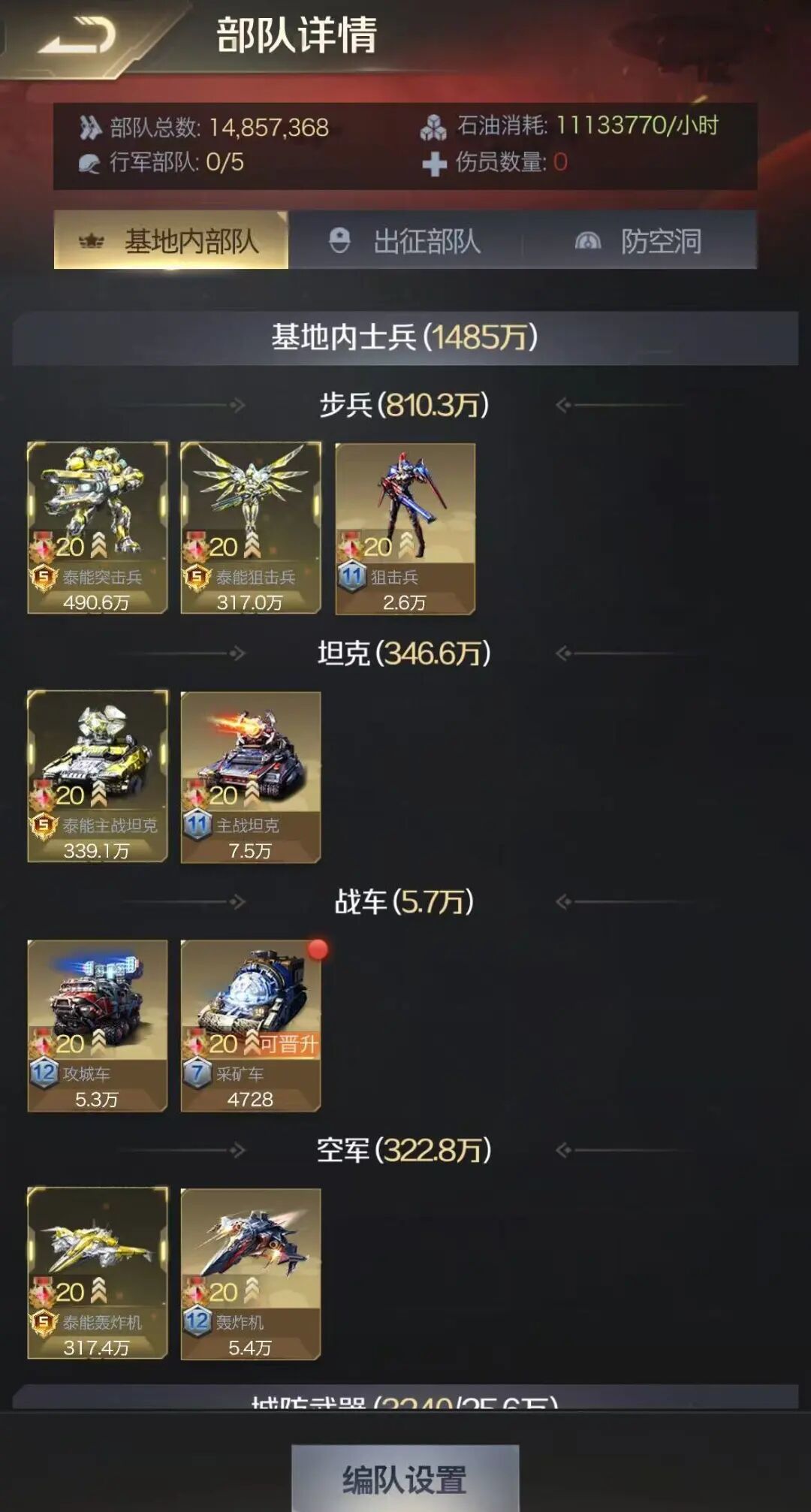Click the 编队设置 button
Viewport: 811px width, 1512px height.
(405, 1478)
